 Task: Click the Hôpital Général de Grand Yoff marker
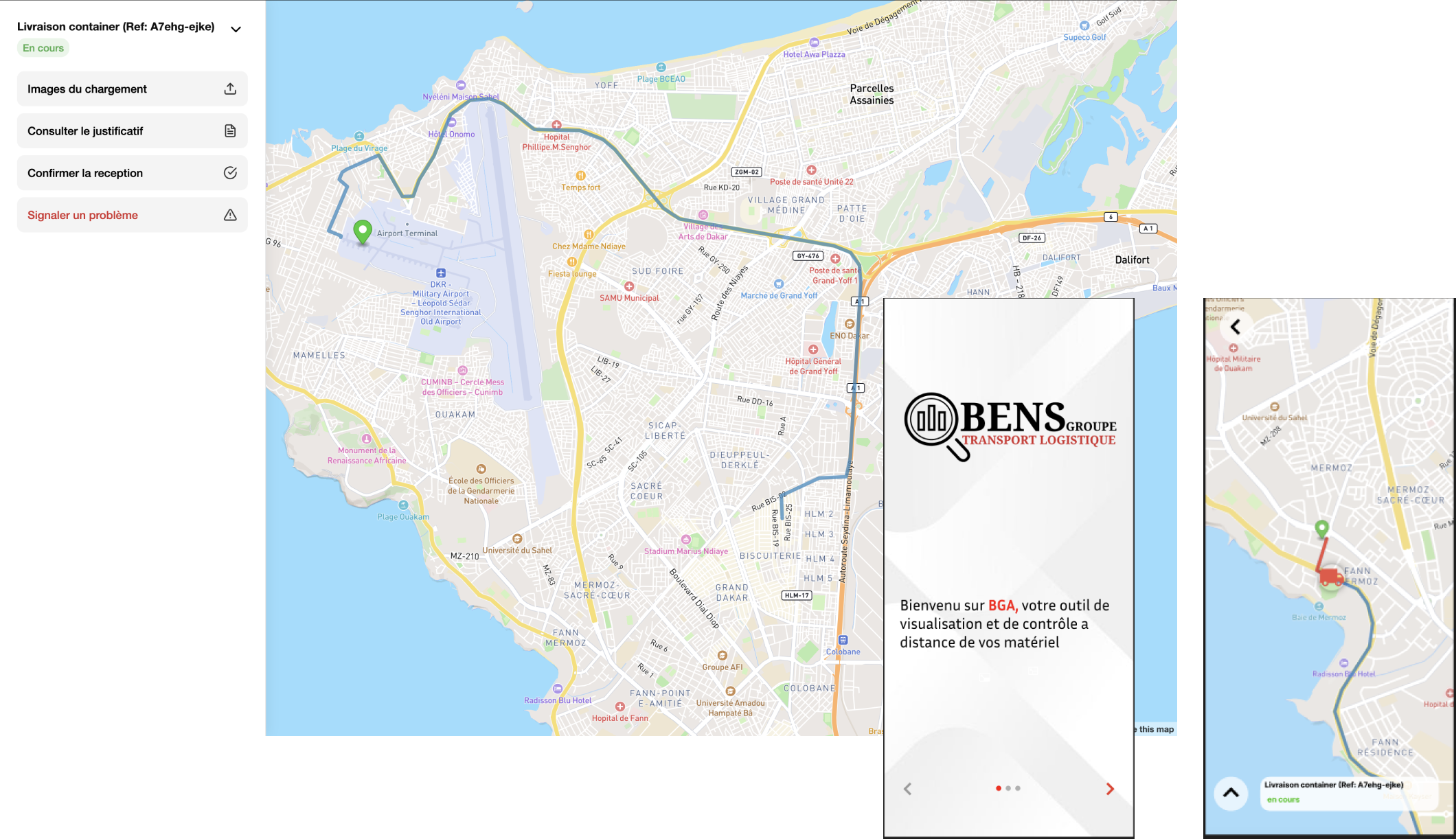[813, 349]
